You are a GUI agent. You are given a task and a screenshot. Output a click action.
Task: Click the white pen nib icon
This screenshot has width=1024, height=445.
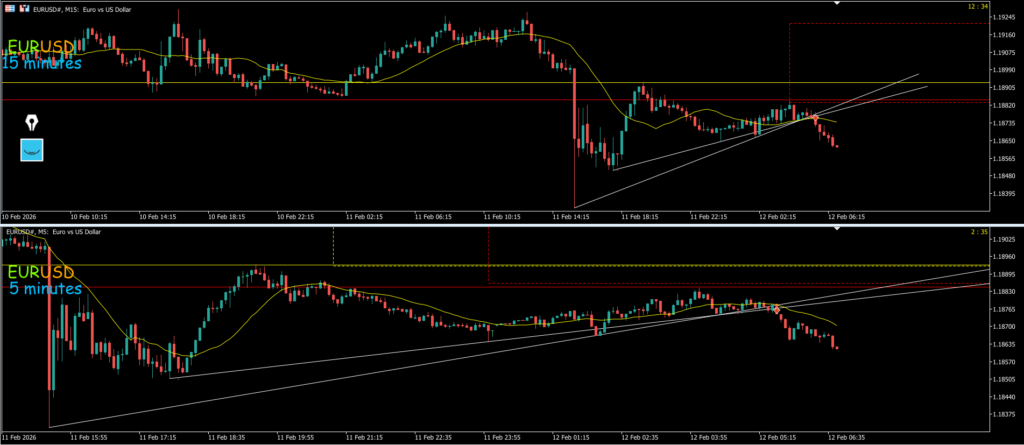point(32,123)
